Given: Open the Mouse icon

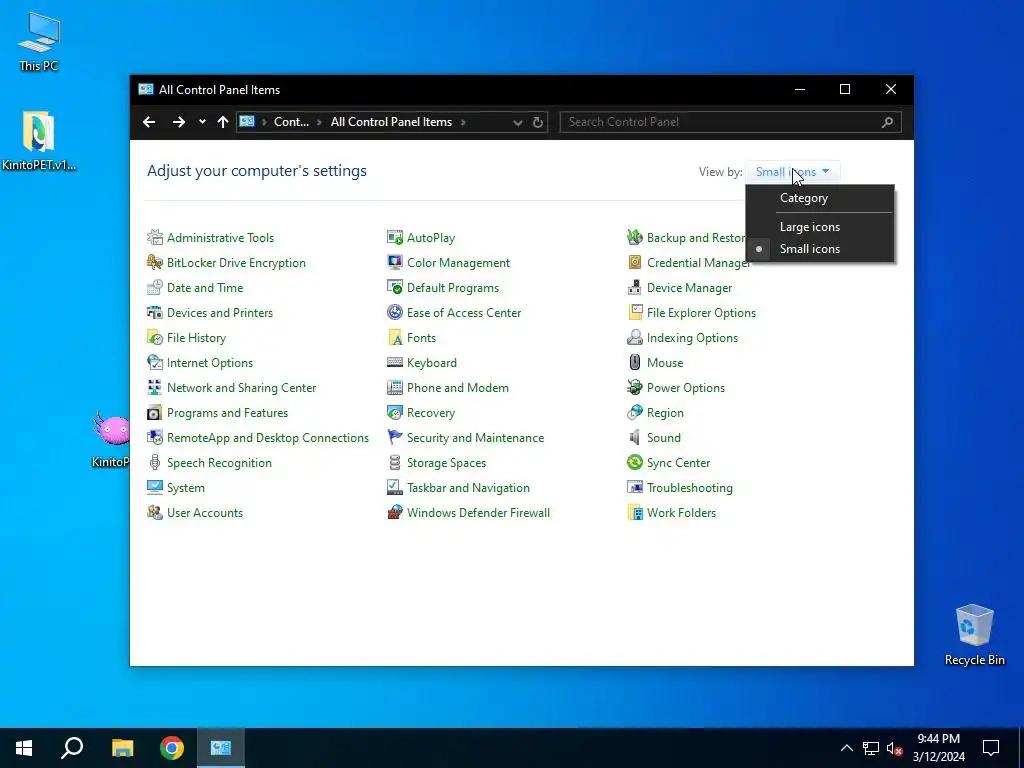Looking at the screenshot, I should click(x=635, y=362).
